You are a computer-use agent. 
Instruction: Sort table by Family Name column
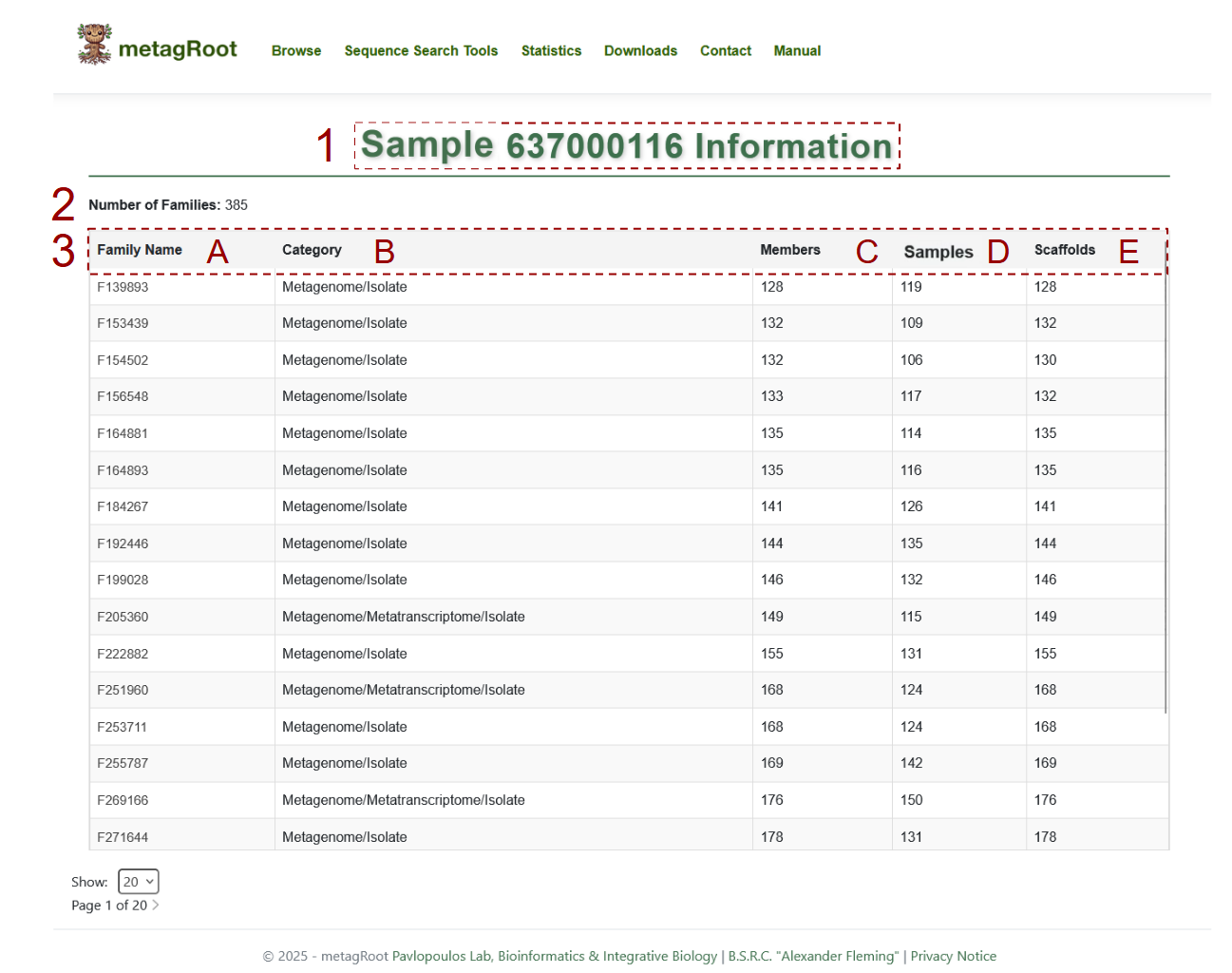click(140, 250)
